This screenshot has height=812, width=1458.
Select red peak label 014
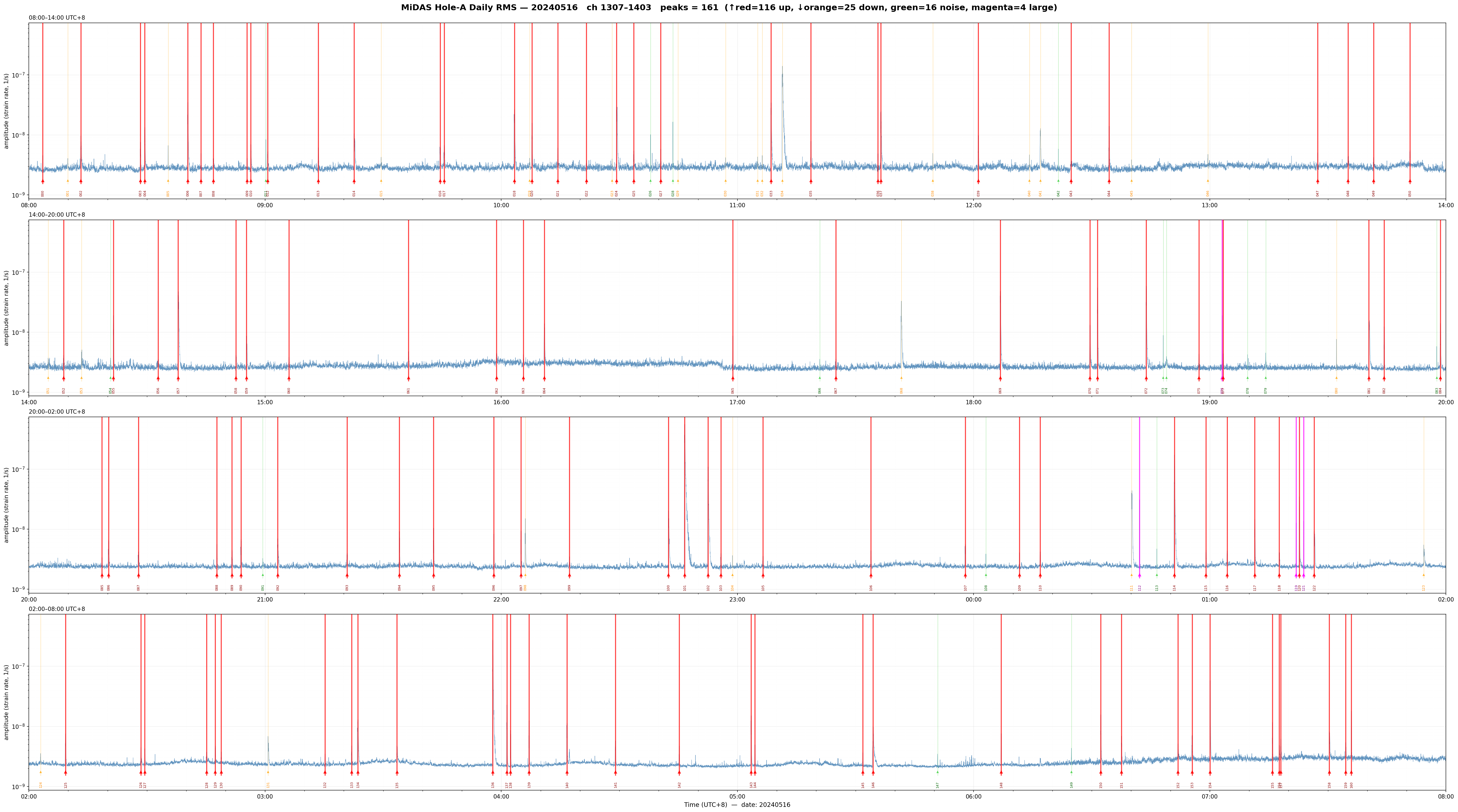pos(354,194)
